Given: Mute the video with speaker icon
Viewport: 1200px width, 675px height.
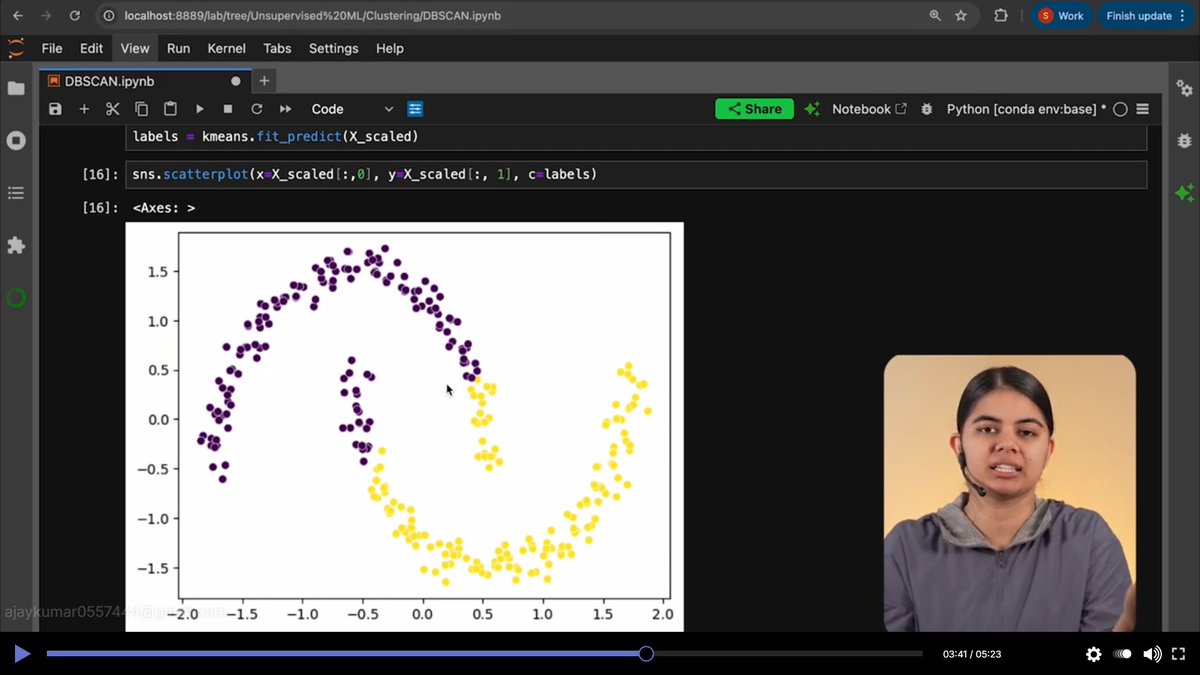Looking at the screenshot, I should pyautogui.click(x=1152, y=654).
